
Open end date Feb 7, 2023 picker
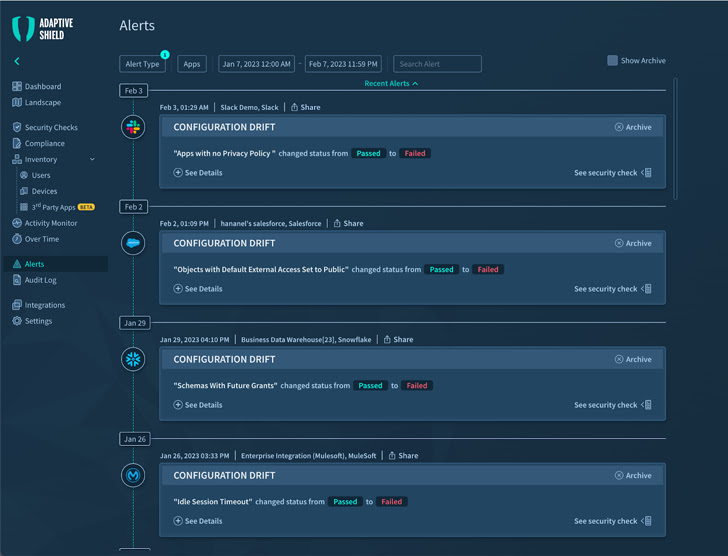[x=343, y=64]
